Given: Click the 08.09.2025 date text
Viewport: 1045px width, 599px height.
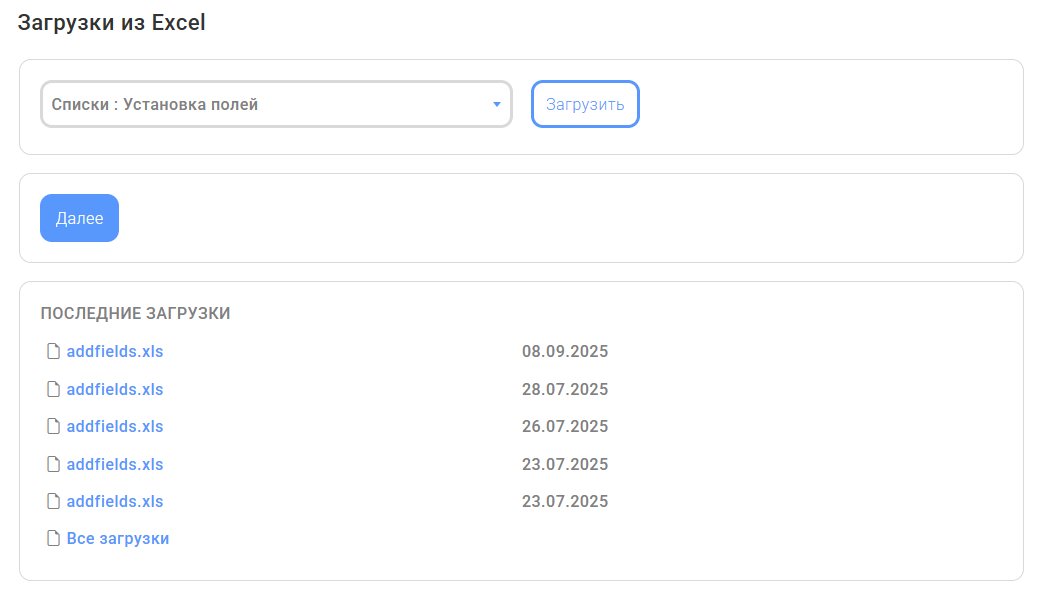Looking at the screenshot, I should click(565, 351).
